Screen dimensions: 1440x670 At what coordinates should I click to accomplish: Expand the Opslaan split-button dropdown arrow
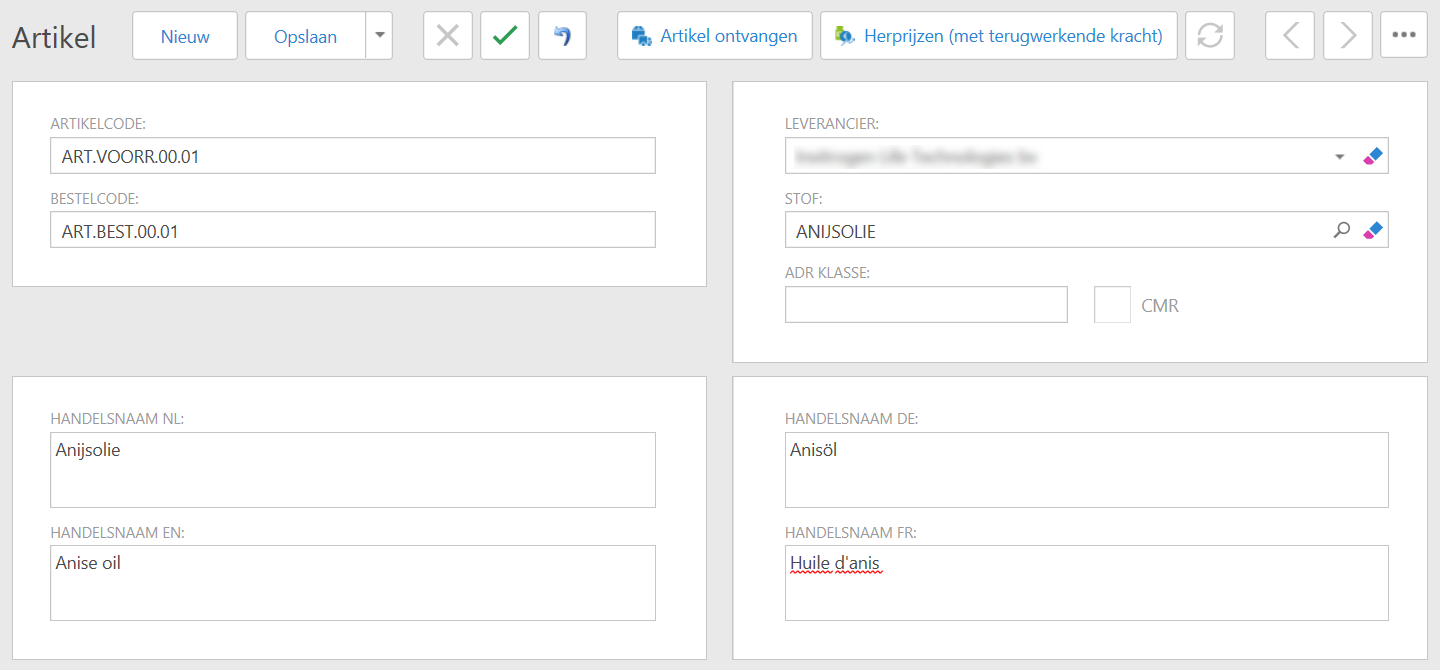[379, 36]
